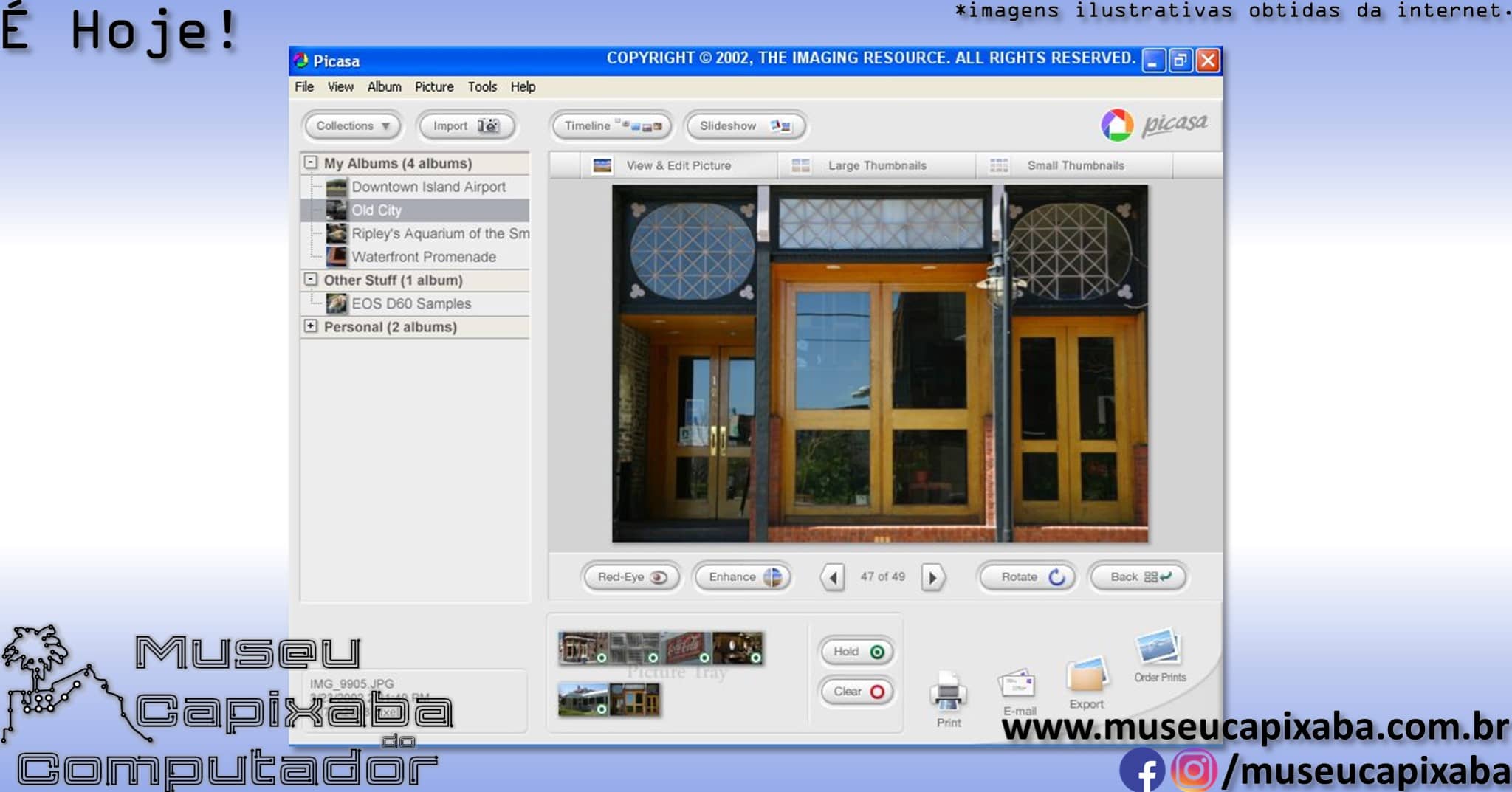Click the Import camera button
This screenshot has height=792, width=1512.
[x=466, y=126]
